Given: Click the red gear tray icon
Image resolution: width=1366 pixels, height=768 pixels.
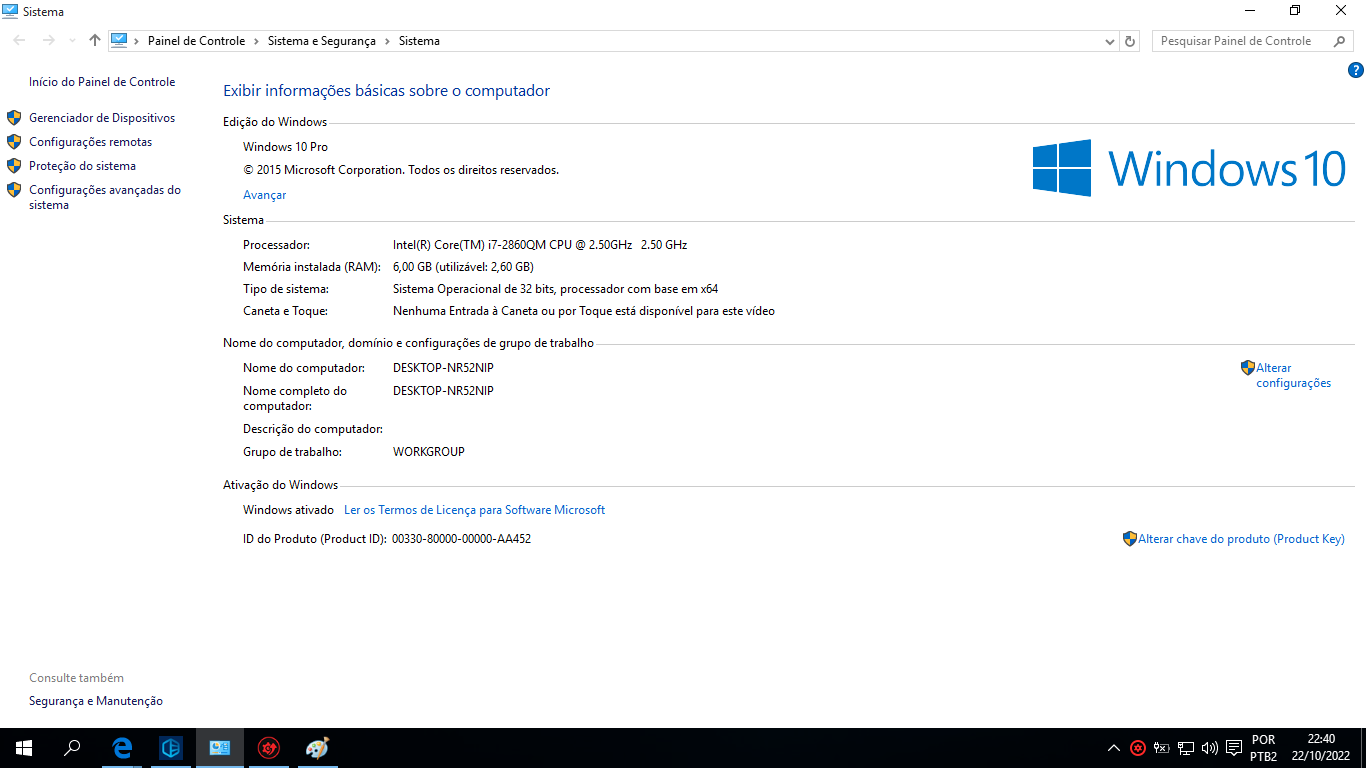Looking at the screenshot, I should click(1138, 747).
